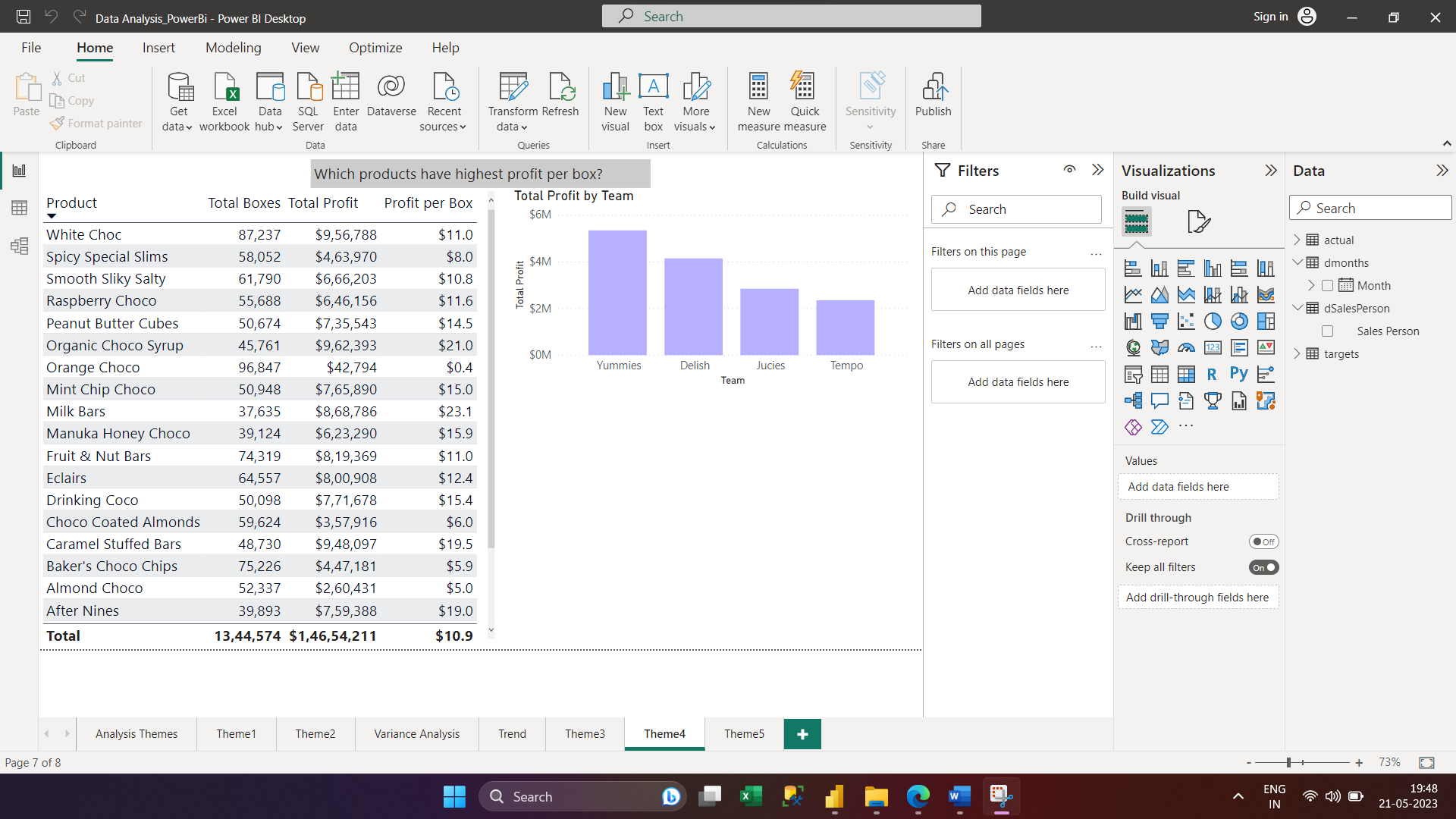Click the zoom in plus button
Image resolution: width=1456 pixels, height=819 pixels.
1359,763
